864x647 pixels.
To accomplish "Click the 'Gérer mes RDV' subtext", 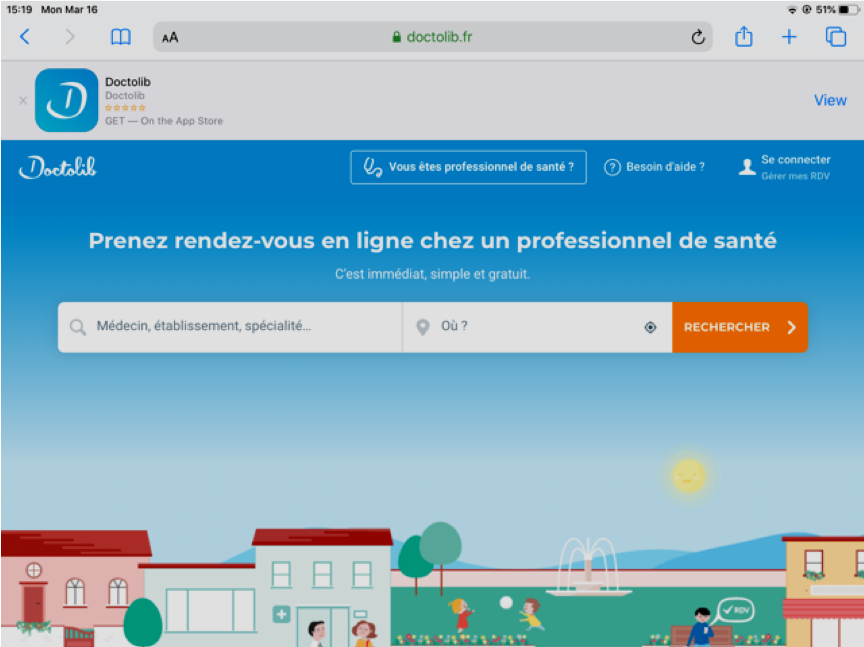I will (795, 176).
